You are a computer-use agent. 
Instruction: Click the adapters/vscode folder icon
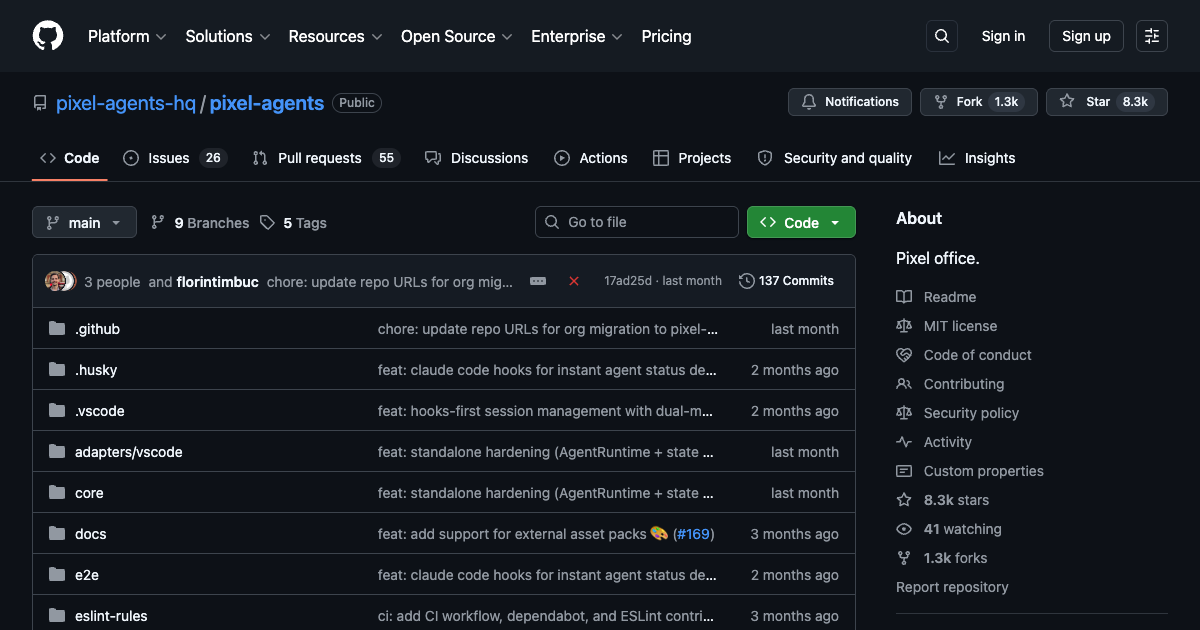tap(57, 452)
